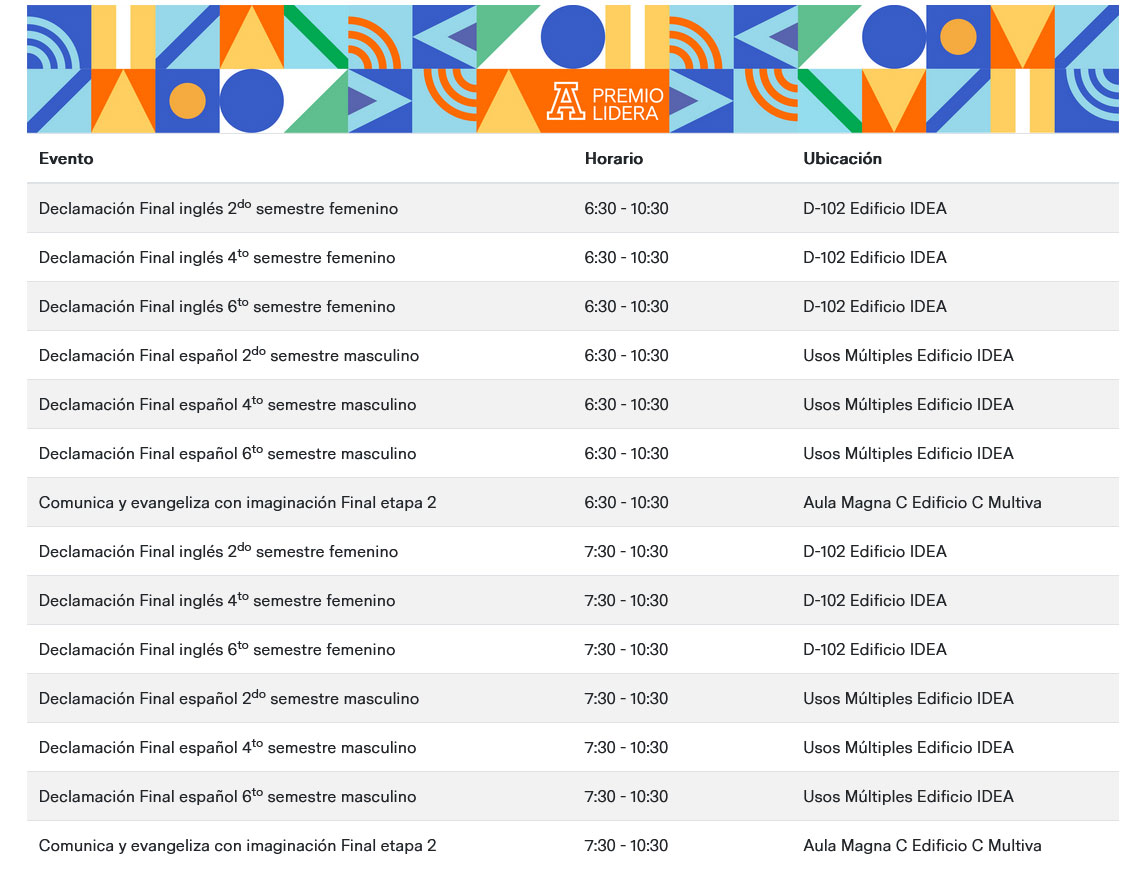
Task: Click the 7:30 - 10:30 time of español 4to row
Action: 626,748
